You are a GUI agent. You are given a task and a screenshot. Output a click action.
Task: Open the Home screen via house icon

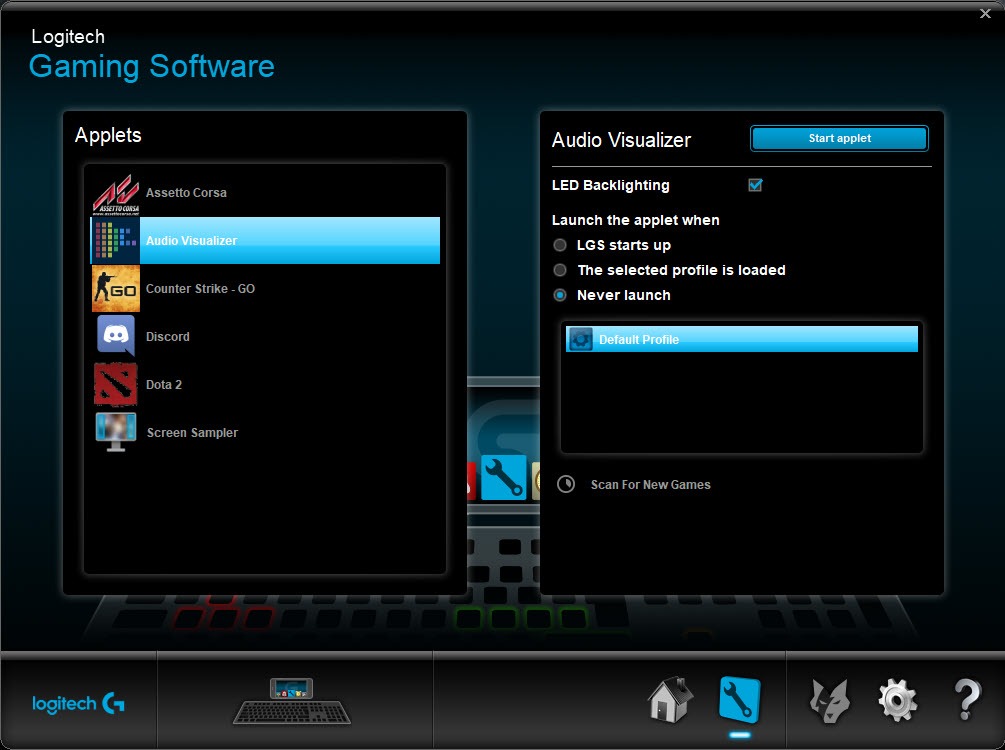tap(670, 699)
